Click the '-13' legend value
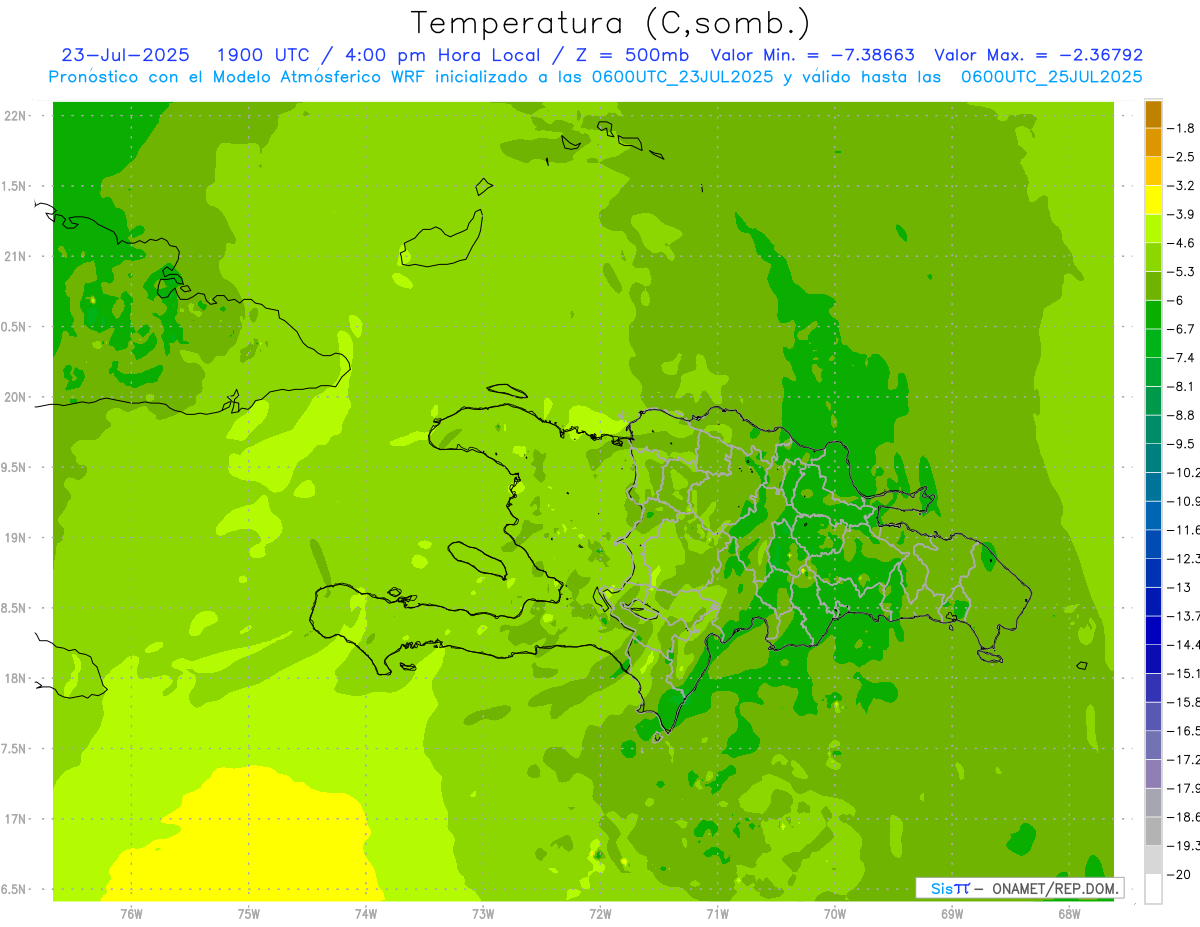The height and width of the screenshot is (927, 1200). (1180, 587)
